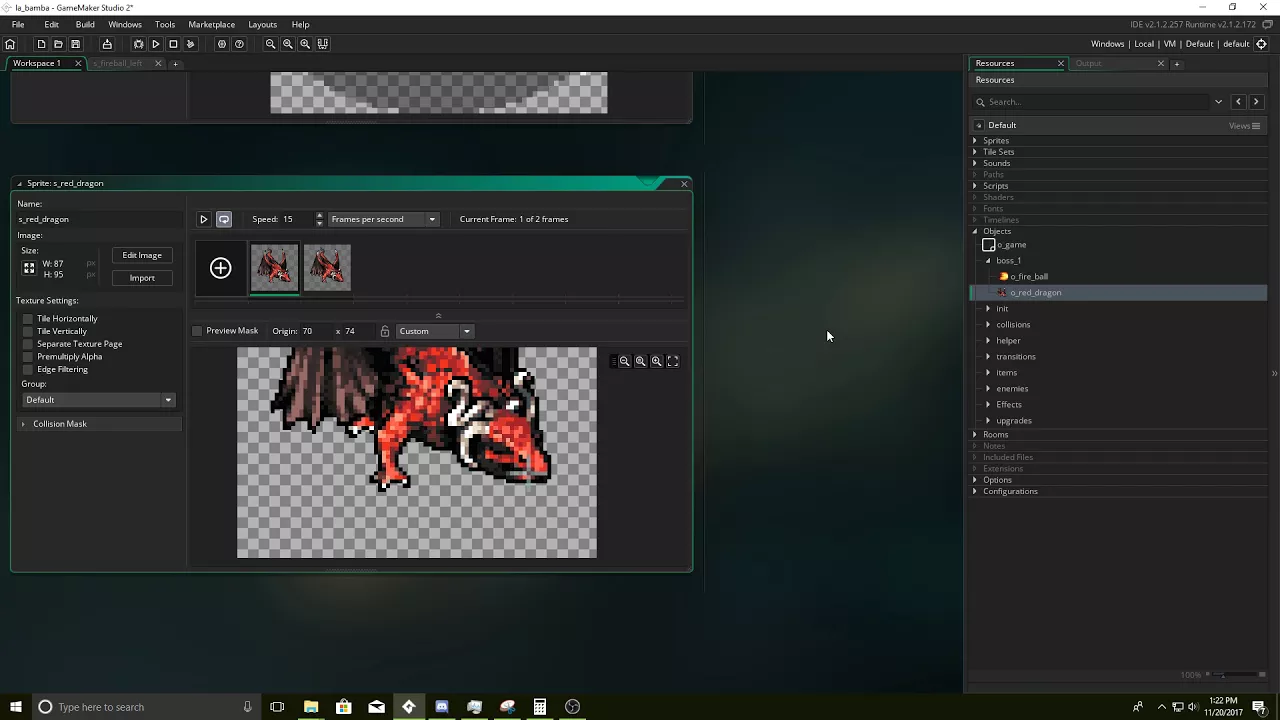Select second dragon frame thumbnail
The image size is (1280, 720).
pyautogui.click(x=327, y=268)
